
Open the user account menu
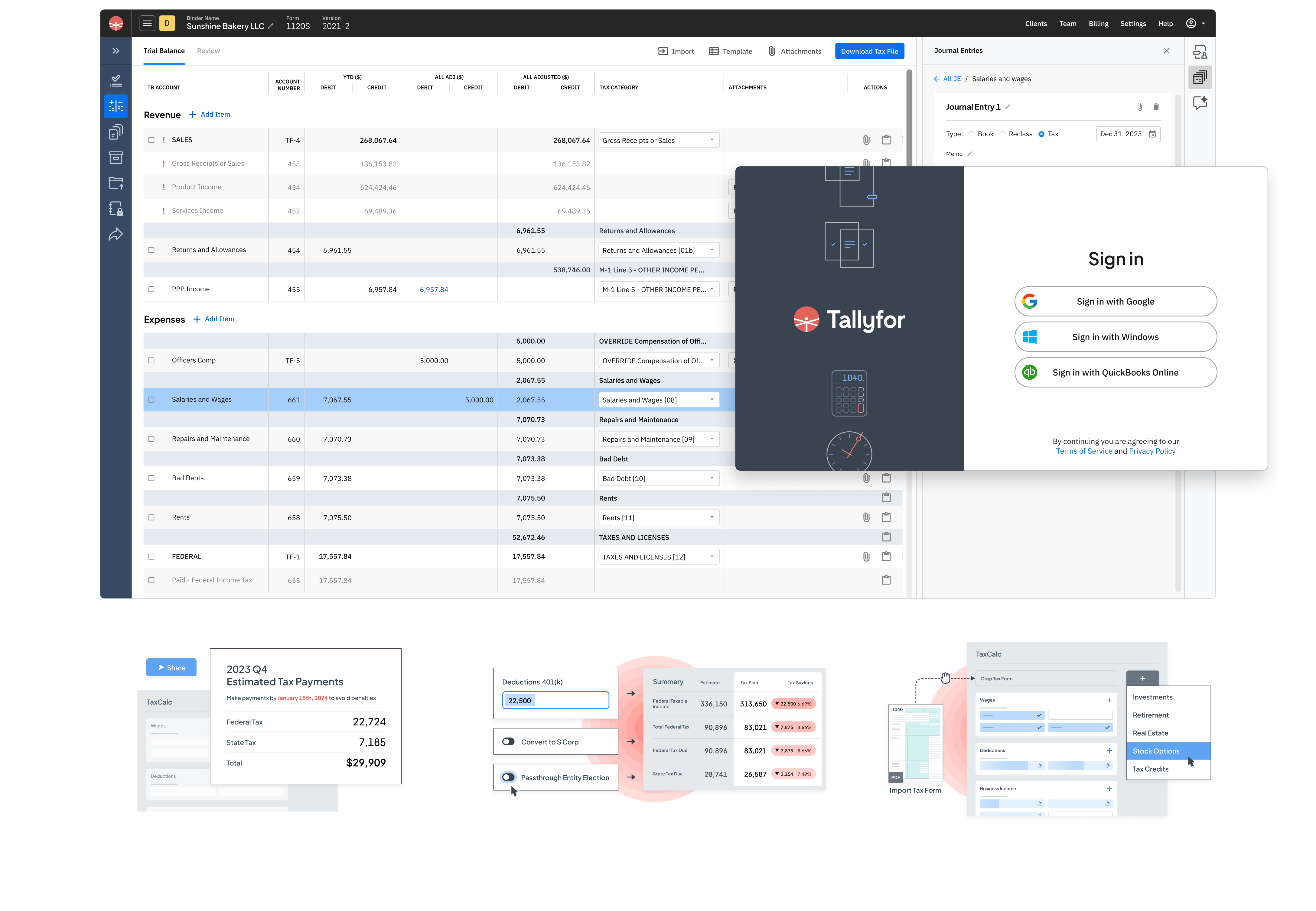(1195, 23)
